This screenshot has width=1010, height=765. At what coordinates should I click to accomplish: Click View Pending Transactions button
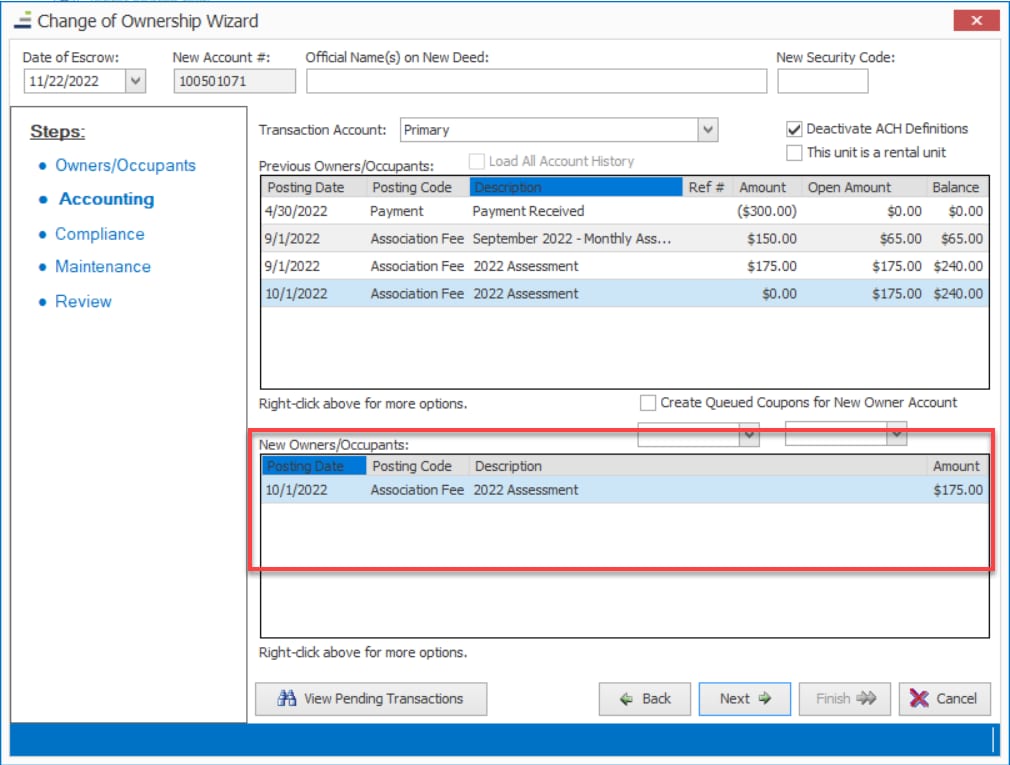[371, 699]
